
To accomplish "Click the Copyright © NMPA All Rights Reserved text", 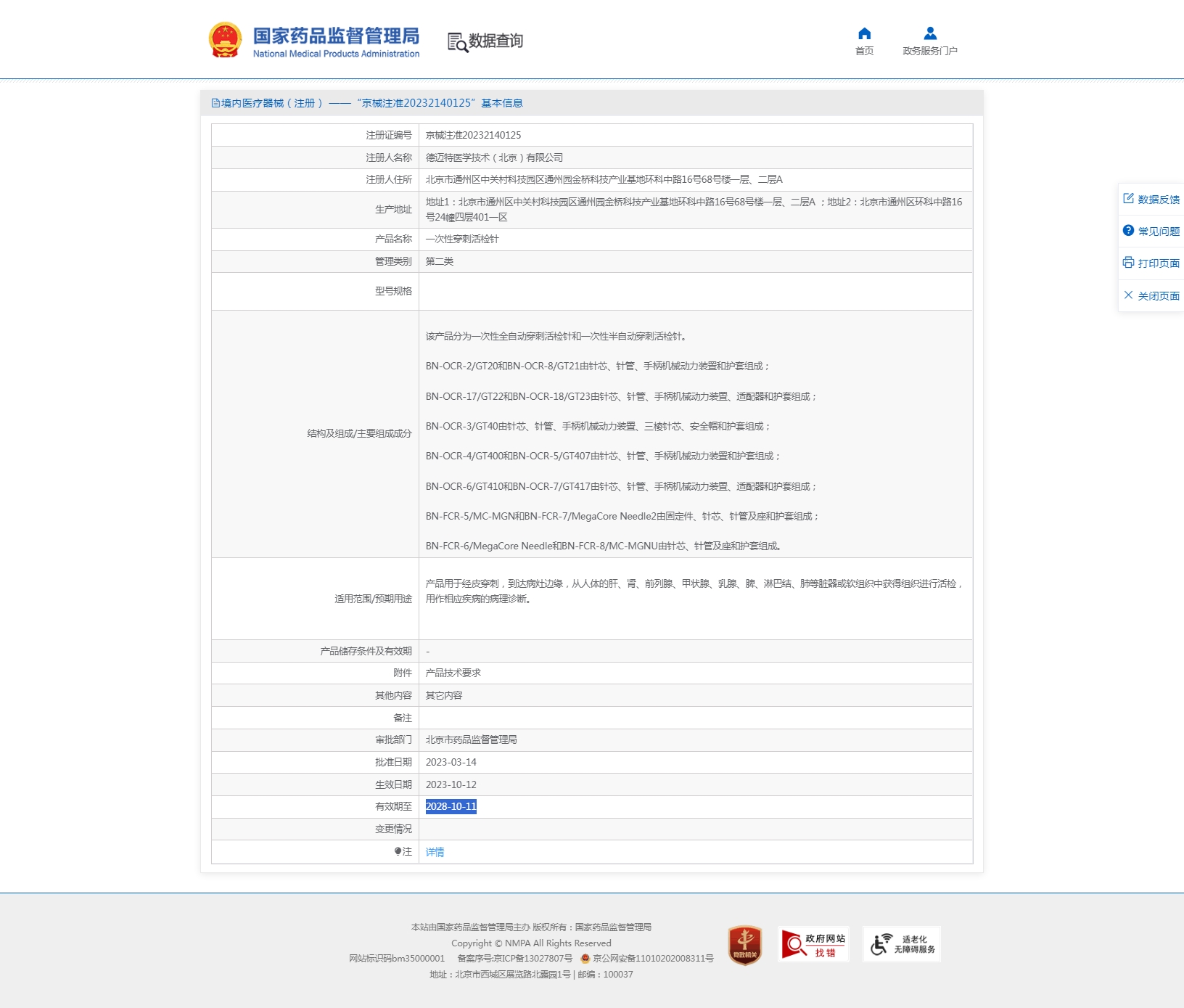I will coord(531,943).
